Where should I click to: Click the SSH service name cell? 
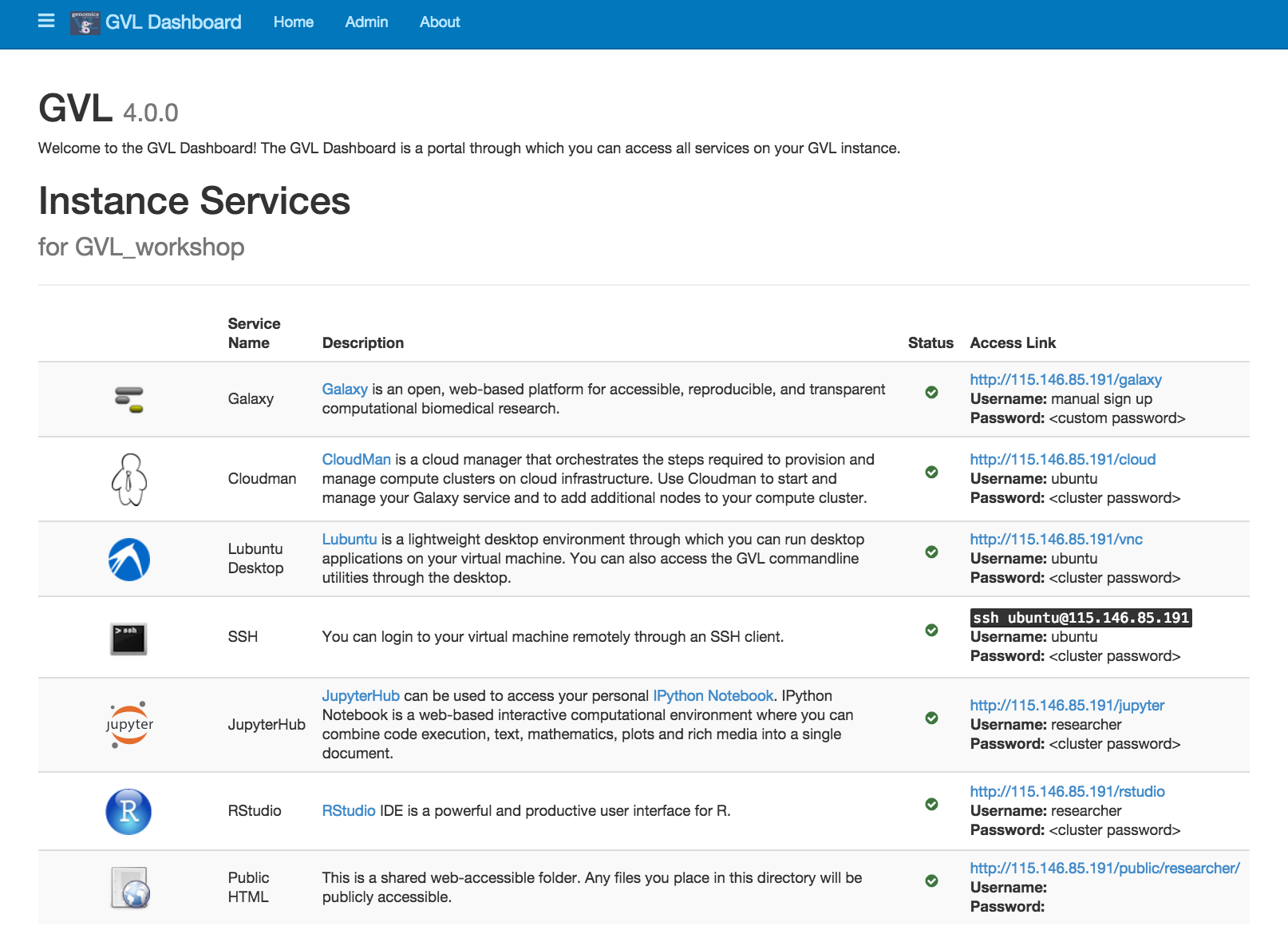point(243,636)
